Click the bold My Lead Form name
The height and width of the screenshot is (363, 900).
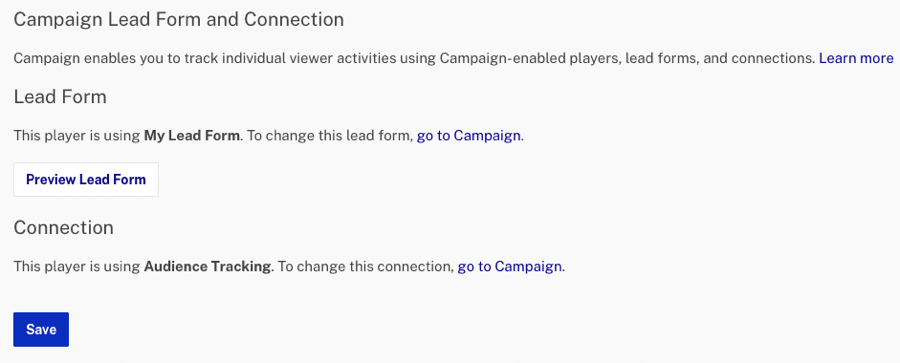pyautogui.click(x=192, y=136)
